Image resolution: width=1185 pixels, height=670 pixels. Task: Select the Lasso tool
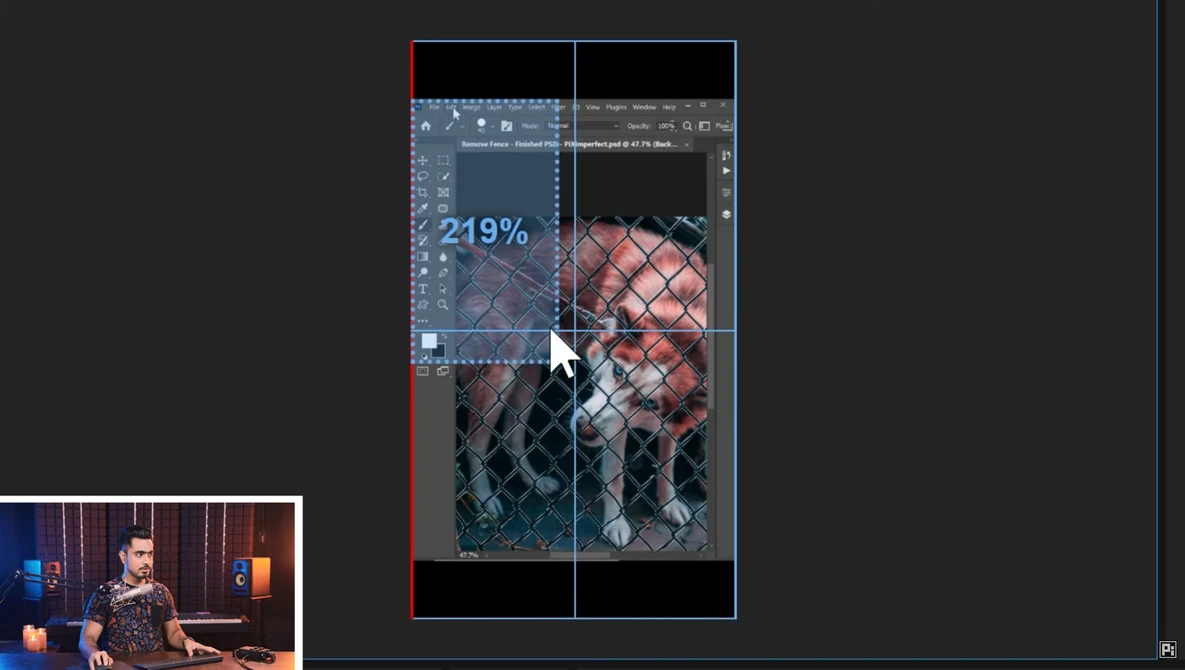[x=423, y=176]
